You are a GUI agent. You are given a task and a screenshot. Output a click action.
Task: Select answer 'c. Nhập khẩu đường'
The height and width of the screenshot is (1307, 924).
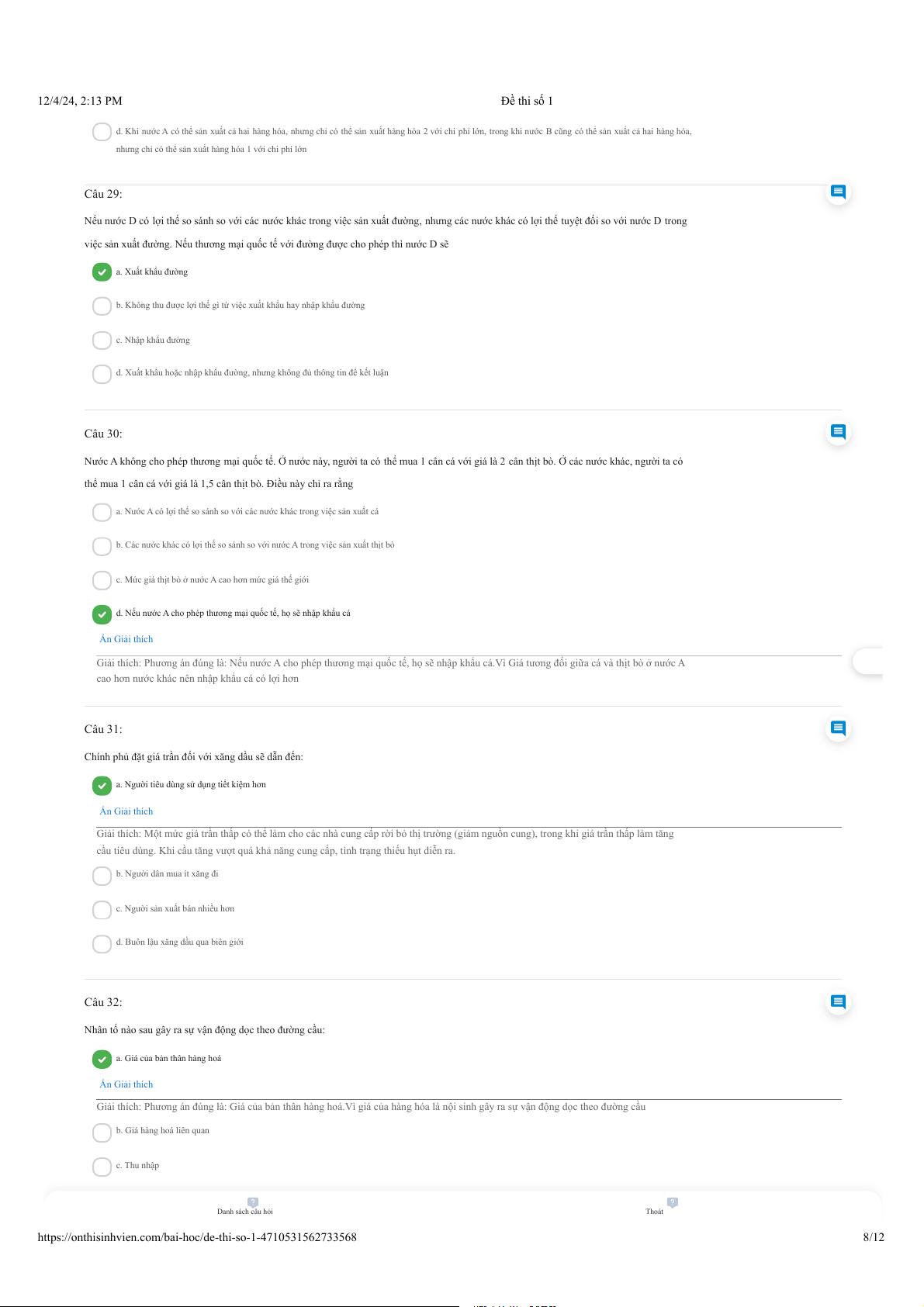pyautogui.click(x=102, y=341)
